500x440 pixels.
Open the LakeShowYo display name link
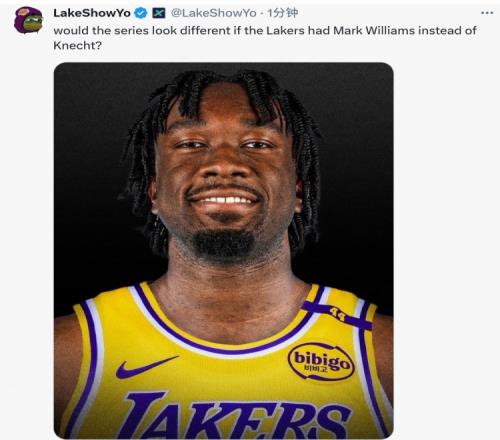click(x=92, y=13)
